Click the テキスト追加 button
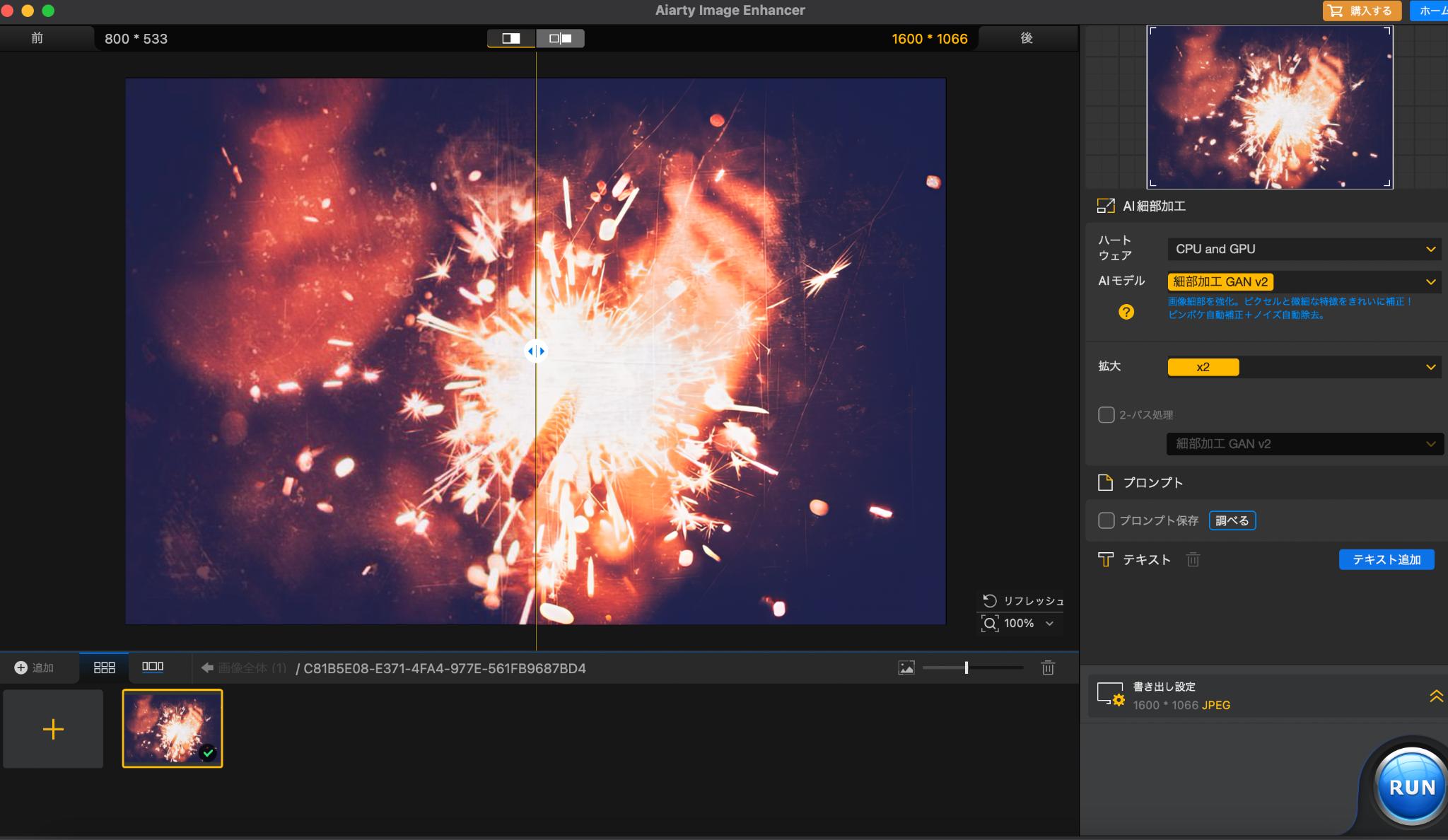Viewport: 1448px width, 840px height. click(x=1386, y=559)
